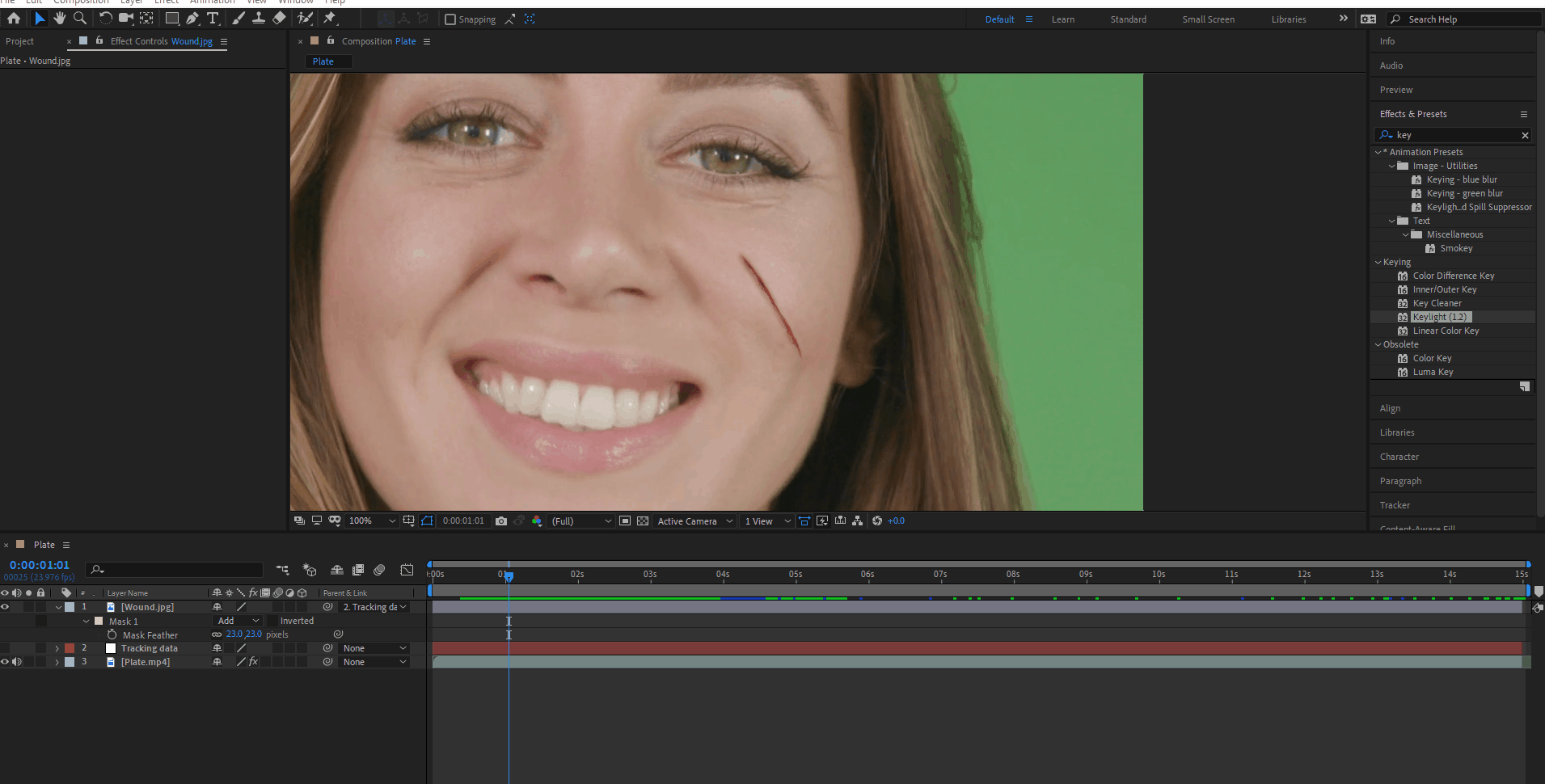
Task: Click the Fast Previews icon
Action: (822, 521)
